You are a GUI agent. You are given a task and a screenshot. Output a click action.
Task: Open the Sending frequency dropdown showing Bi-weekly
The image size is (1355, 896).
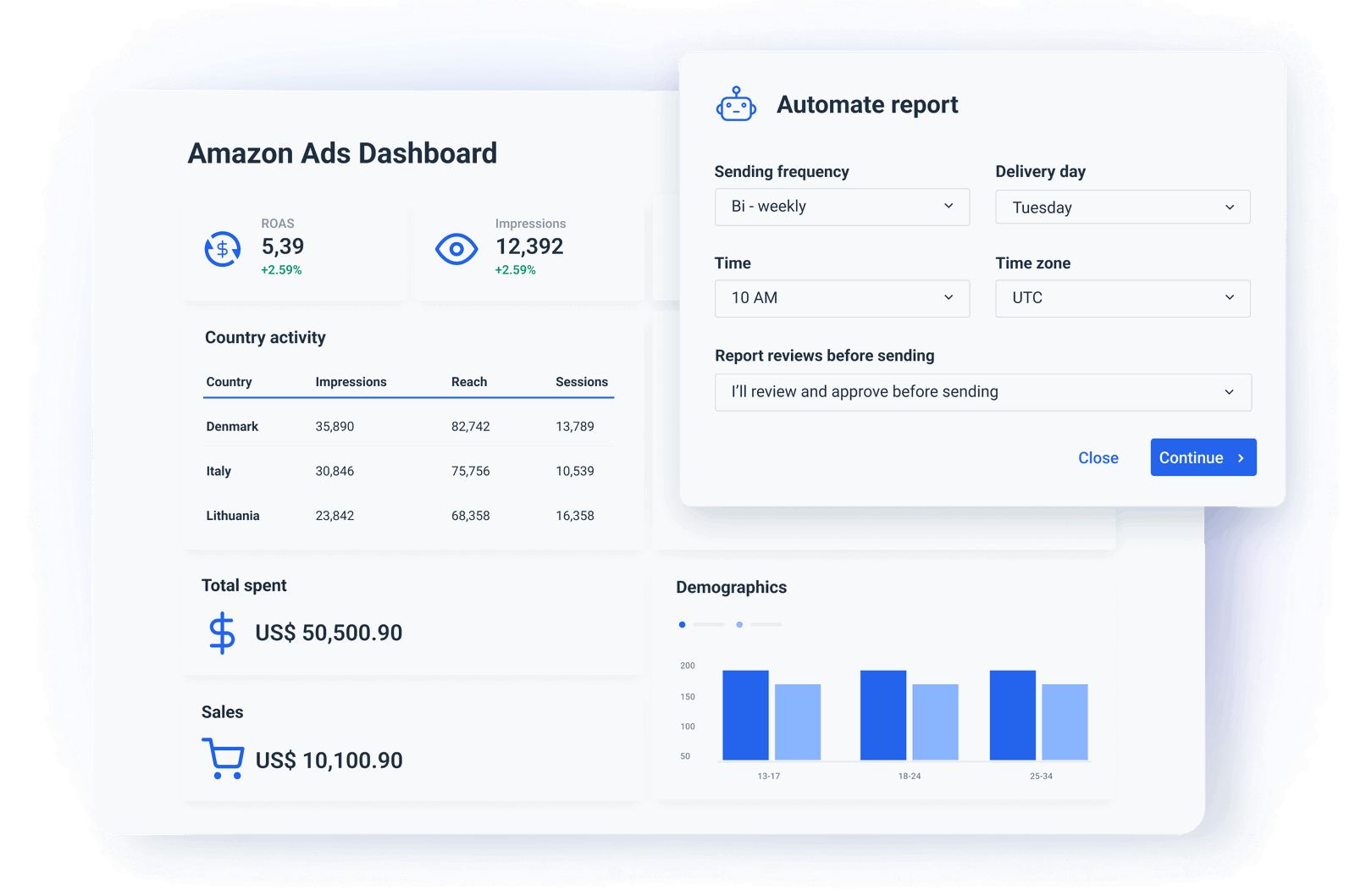[x=842, y=207]
